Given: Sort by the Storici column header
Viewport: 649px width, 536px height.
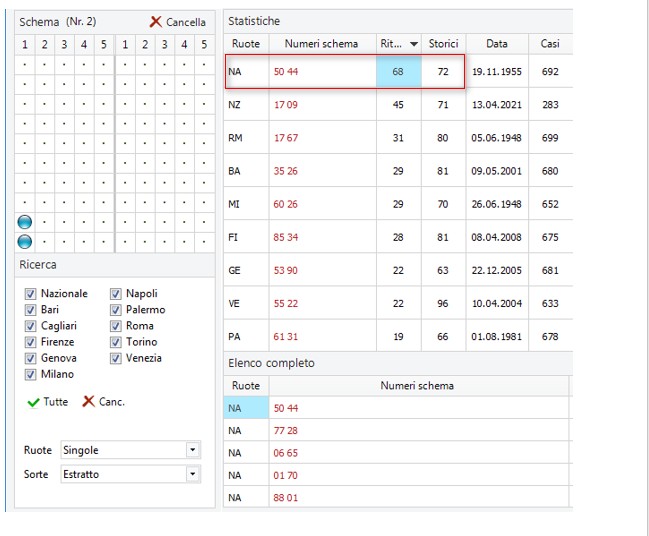Looking at the screenshot, I should [444, 44].
